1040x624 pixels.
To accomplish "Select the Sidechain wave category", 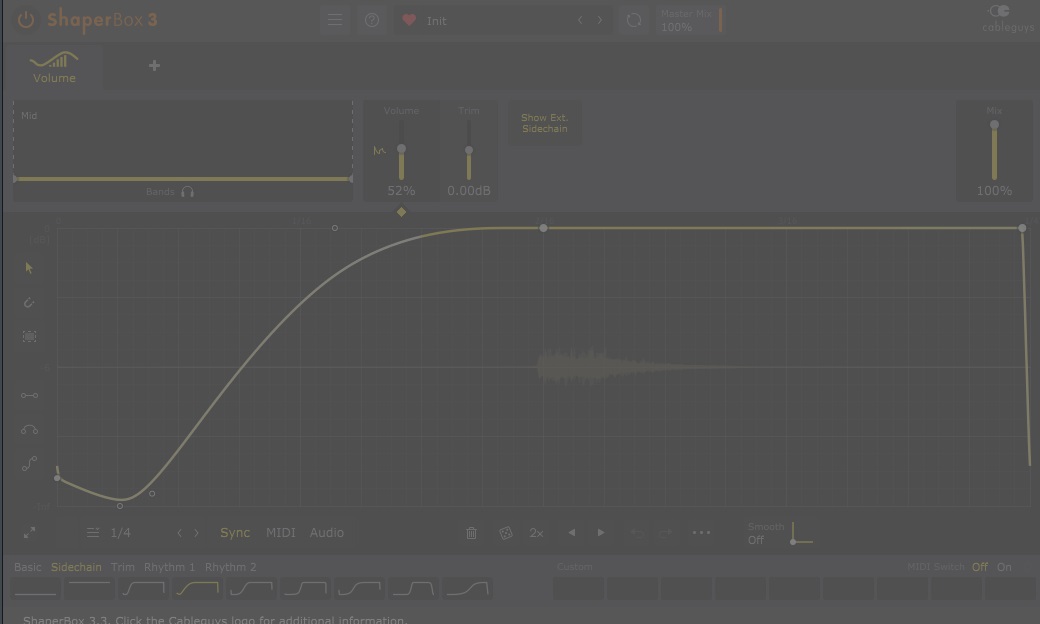I will click(x=76, y=566).
